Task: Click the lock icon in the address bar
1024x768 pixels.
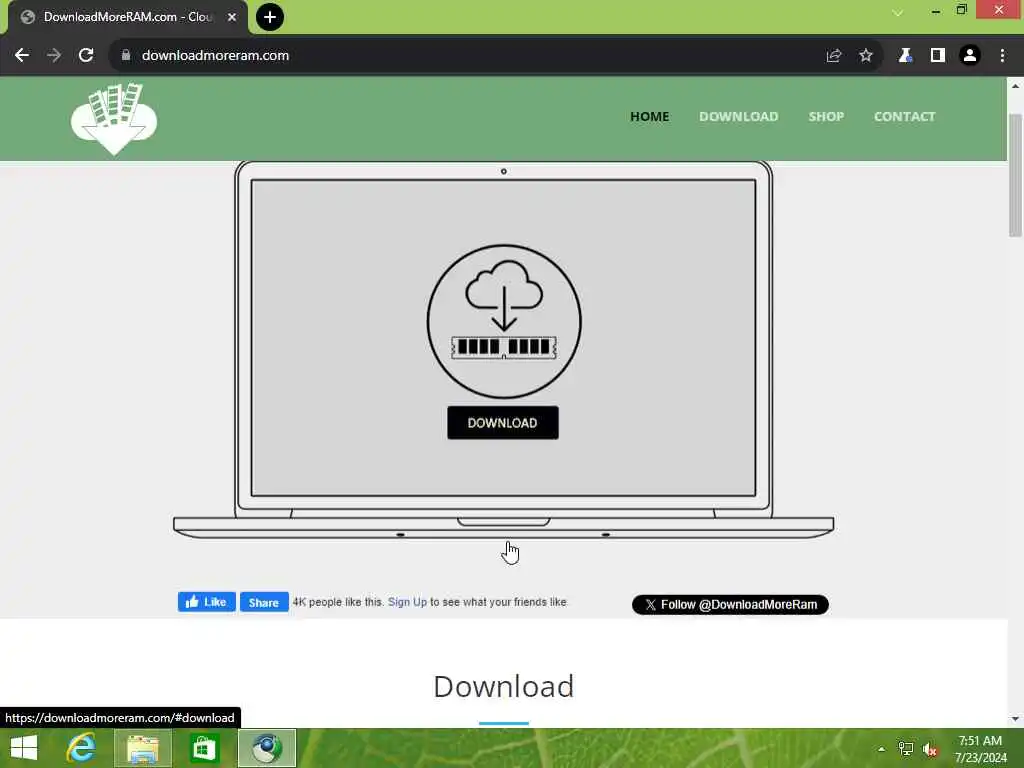Action: pos(126,56)
